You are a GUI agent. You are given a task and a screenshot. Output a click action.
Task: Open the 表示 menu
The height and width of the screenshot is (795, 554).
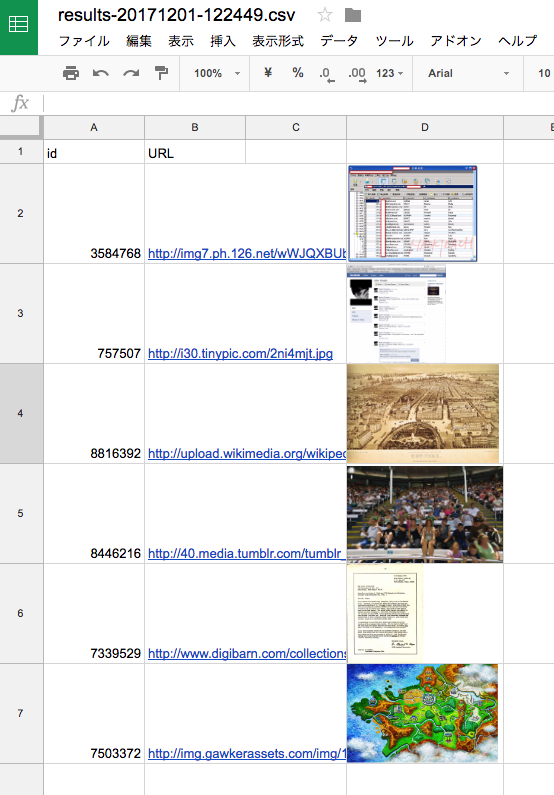click(x=181, y=41)
